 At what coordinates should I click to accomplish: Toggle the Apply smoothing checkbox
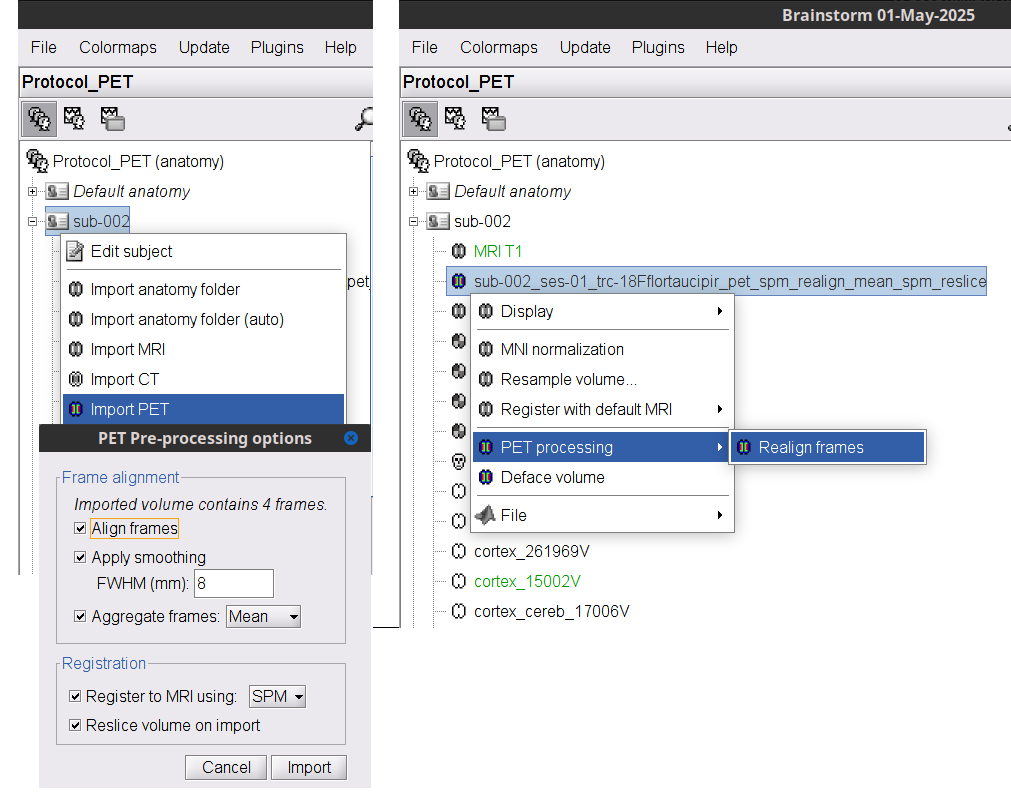click(x=81, y=557)
